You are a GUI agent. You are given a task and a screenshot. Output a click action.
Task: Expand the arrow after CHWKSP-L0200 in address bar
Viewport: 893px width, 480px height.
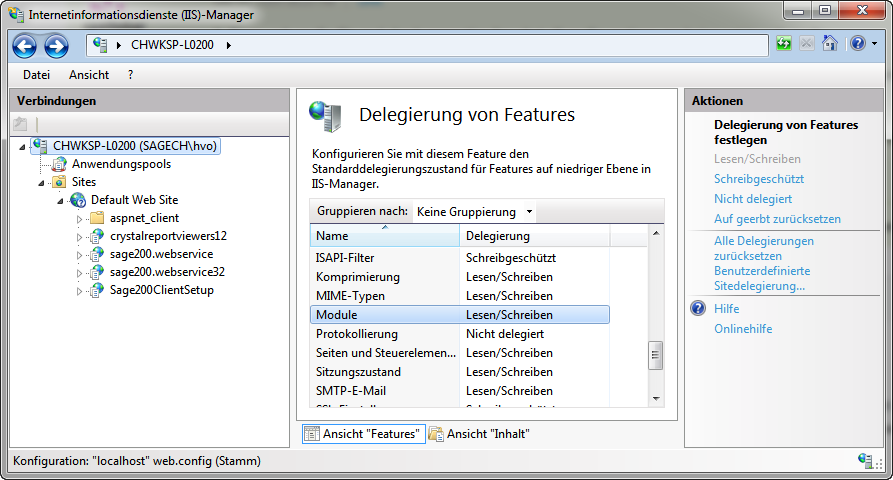tap(228, 45)
